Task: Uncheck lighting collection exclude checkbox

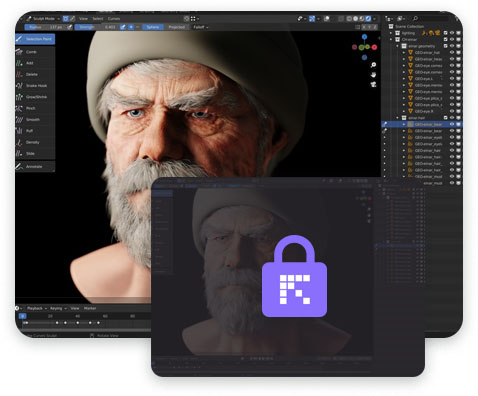Action: (445, 33)
